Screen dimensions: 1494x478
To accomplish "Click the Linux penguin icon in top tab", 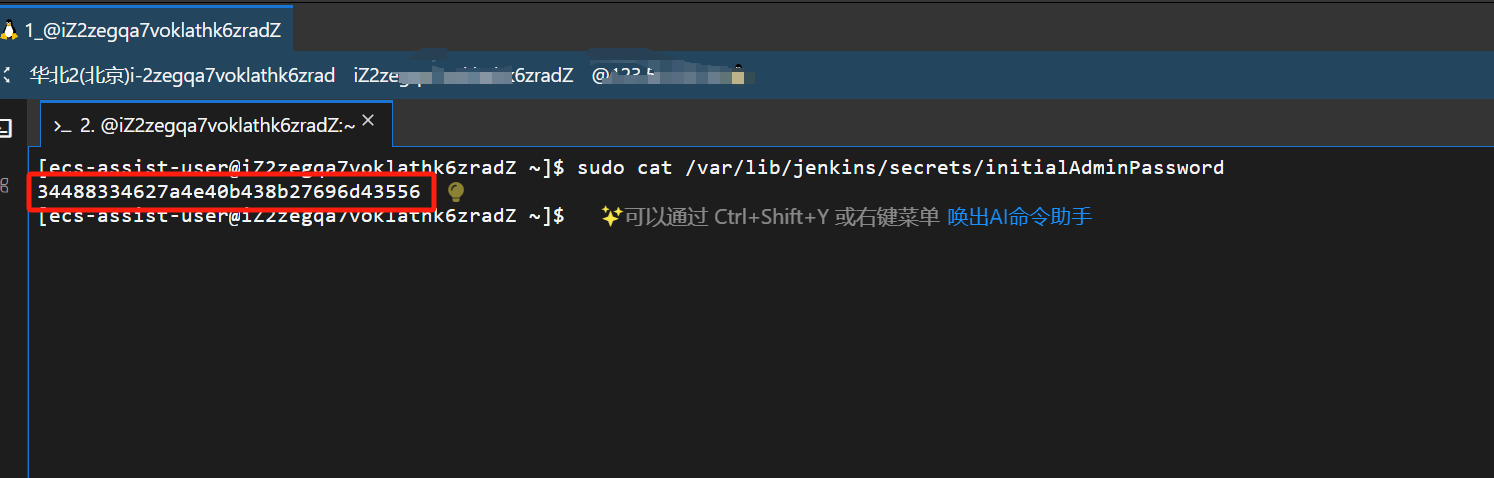I will (x=9, y=30).
